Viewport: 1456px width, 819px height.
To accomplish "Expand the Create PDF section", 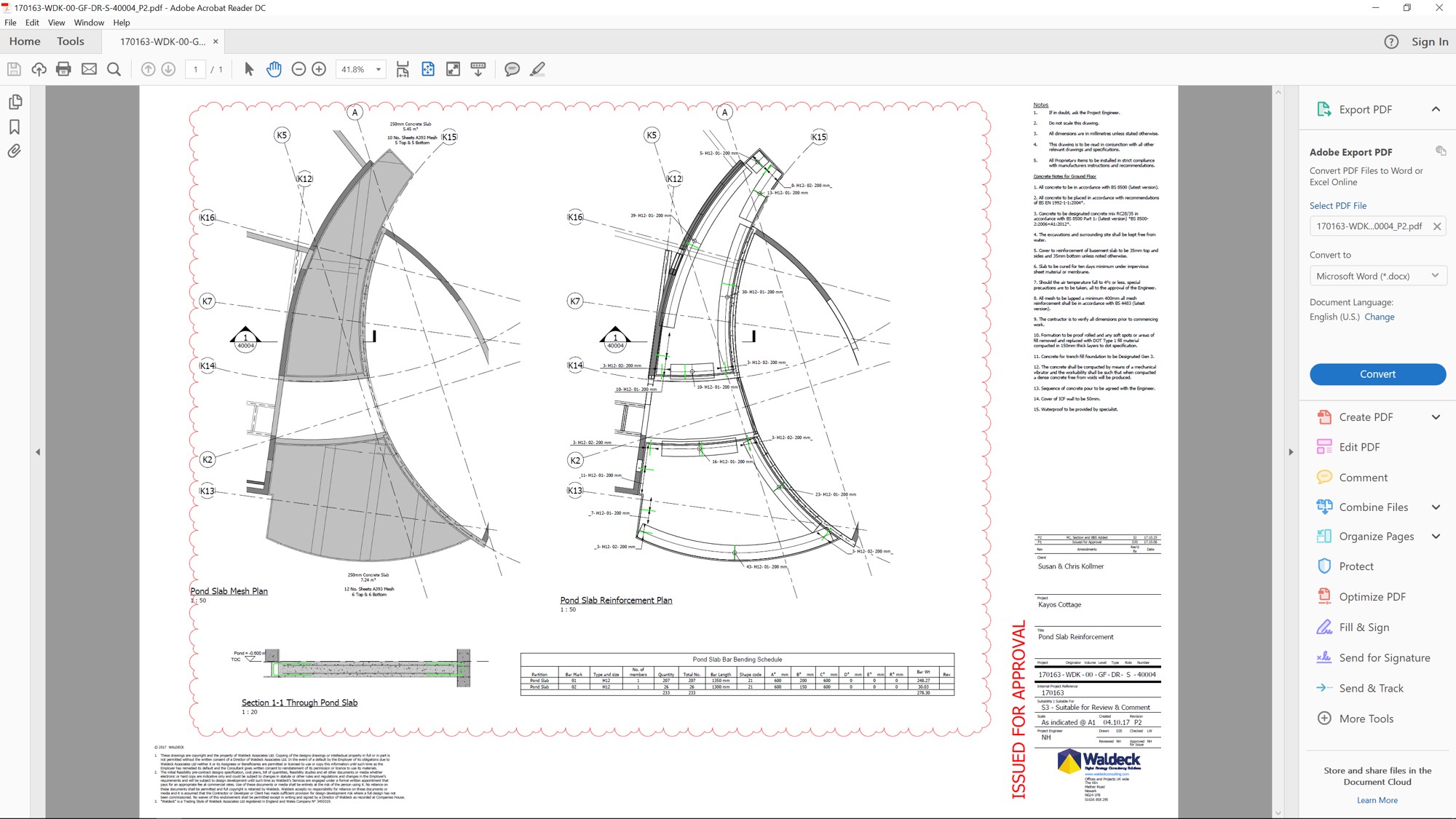I will pyautogui.click(x=1435, y=417).
